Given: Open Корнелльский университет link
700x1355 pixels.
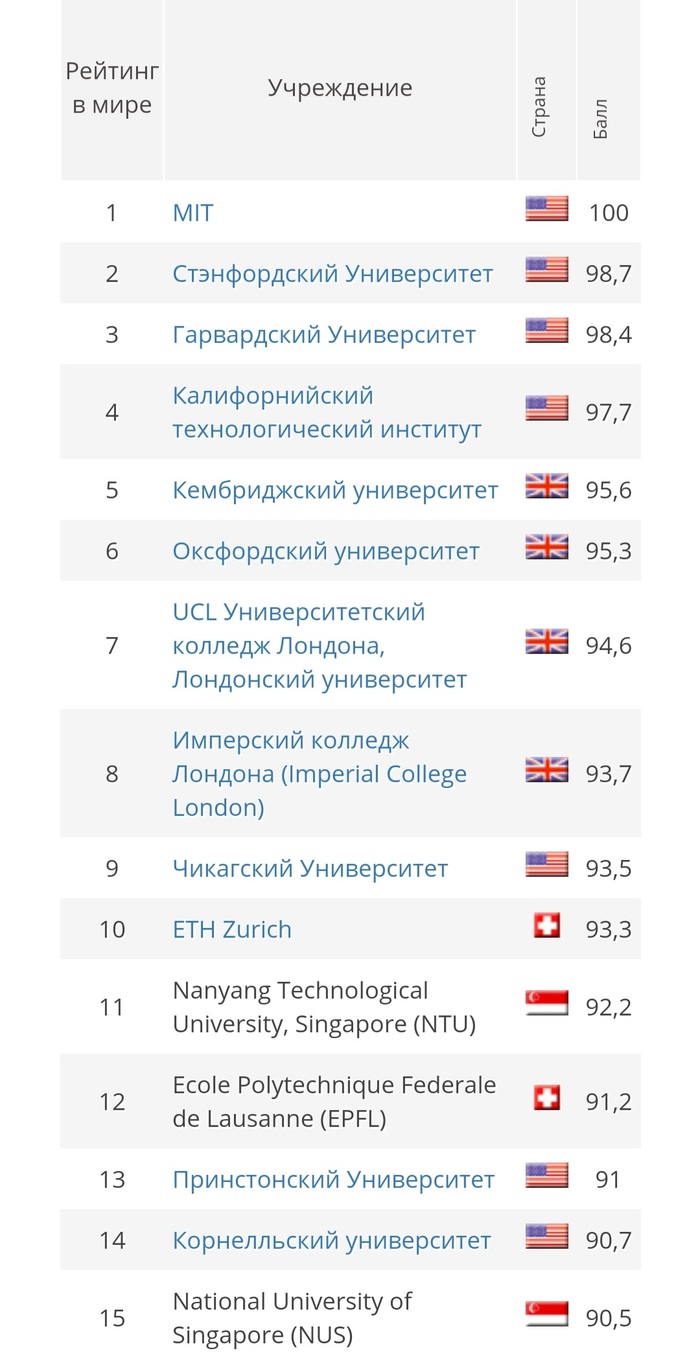Looking at the screenshot, I should click(x=331, y=1241).
